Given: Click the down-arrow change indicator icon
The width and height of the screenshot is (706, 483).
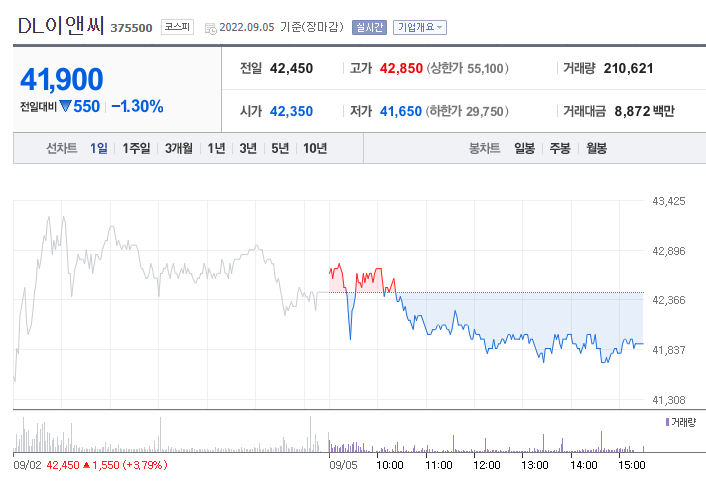Looking at the screenshot, I should point(65,107).
